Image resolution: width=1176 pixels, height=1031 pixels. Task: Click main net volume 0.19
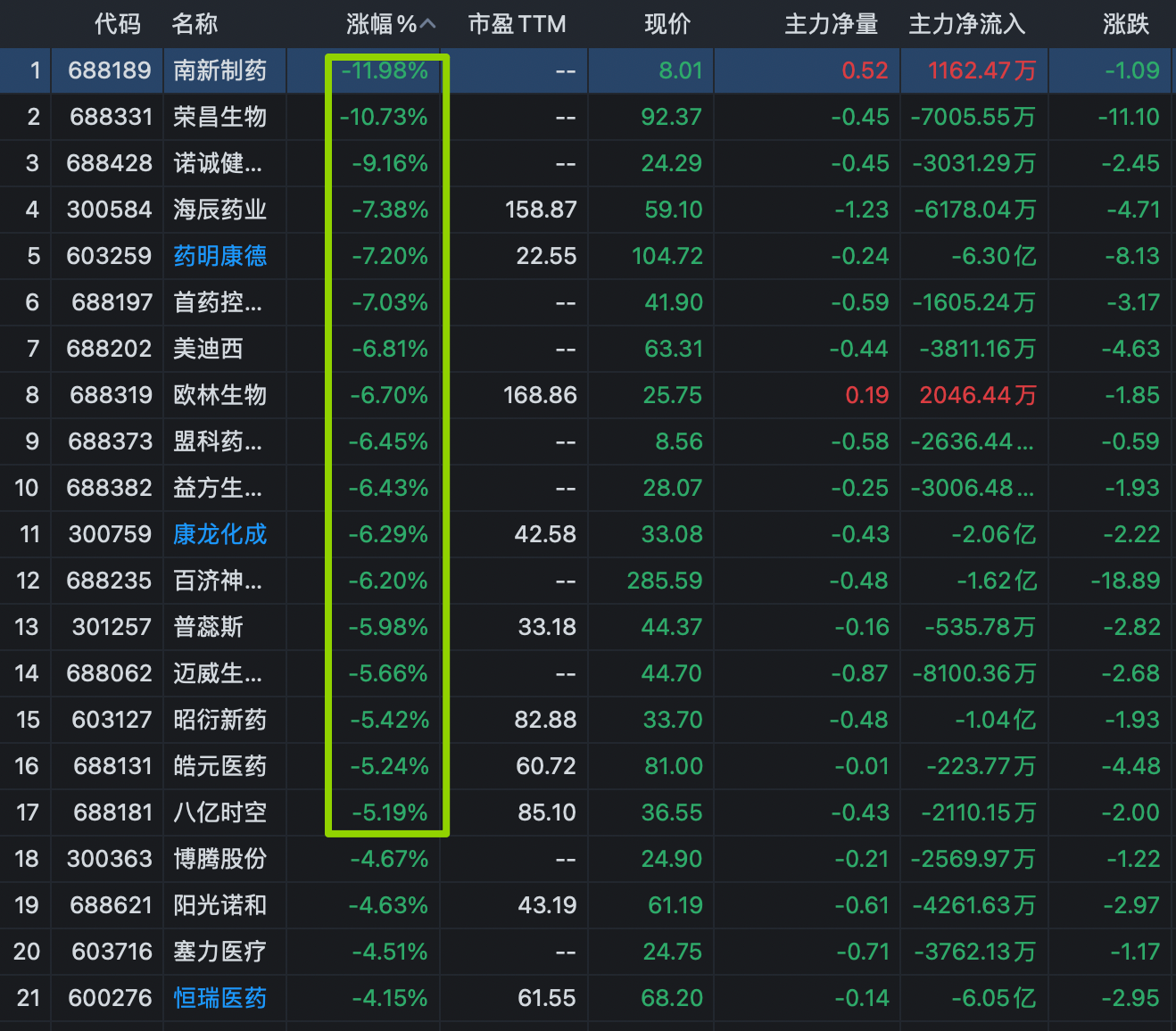(867, 395)
